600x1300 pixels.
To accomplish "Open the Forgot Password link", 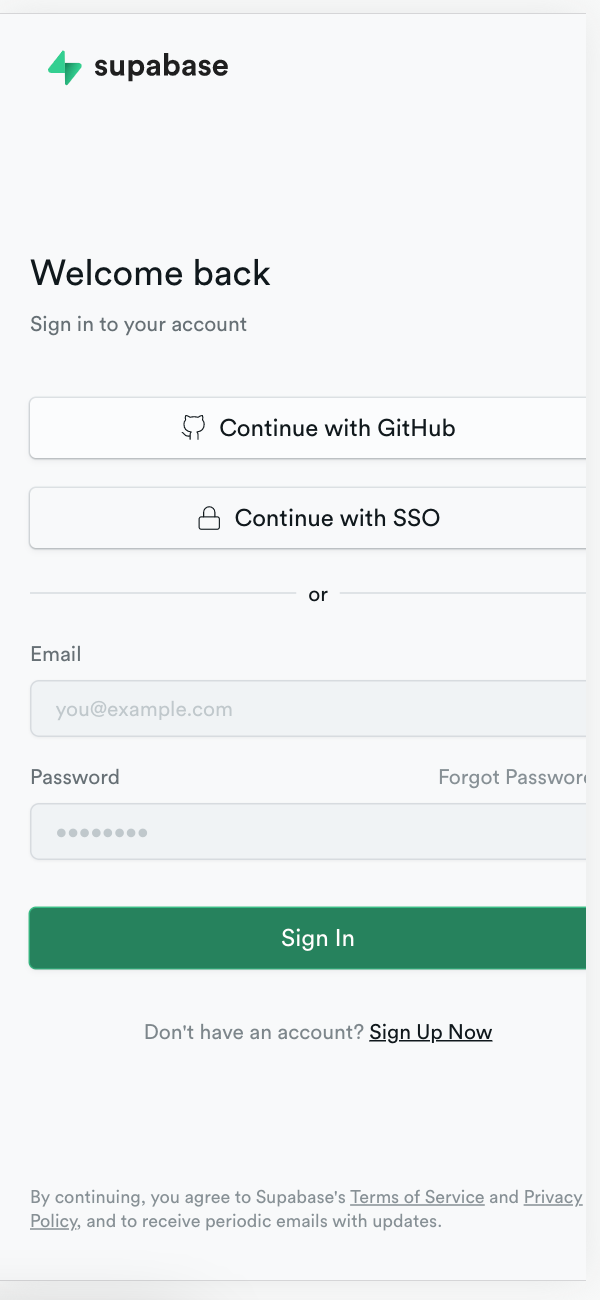I will click(513, 777).
